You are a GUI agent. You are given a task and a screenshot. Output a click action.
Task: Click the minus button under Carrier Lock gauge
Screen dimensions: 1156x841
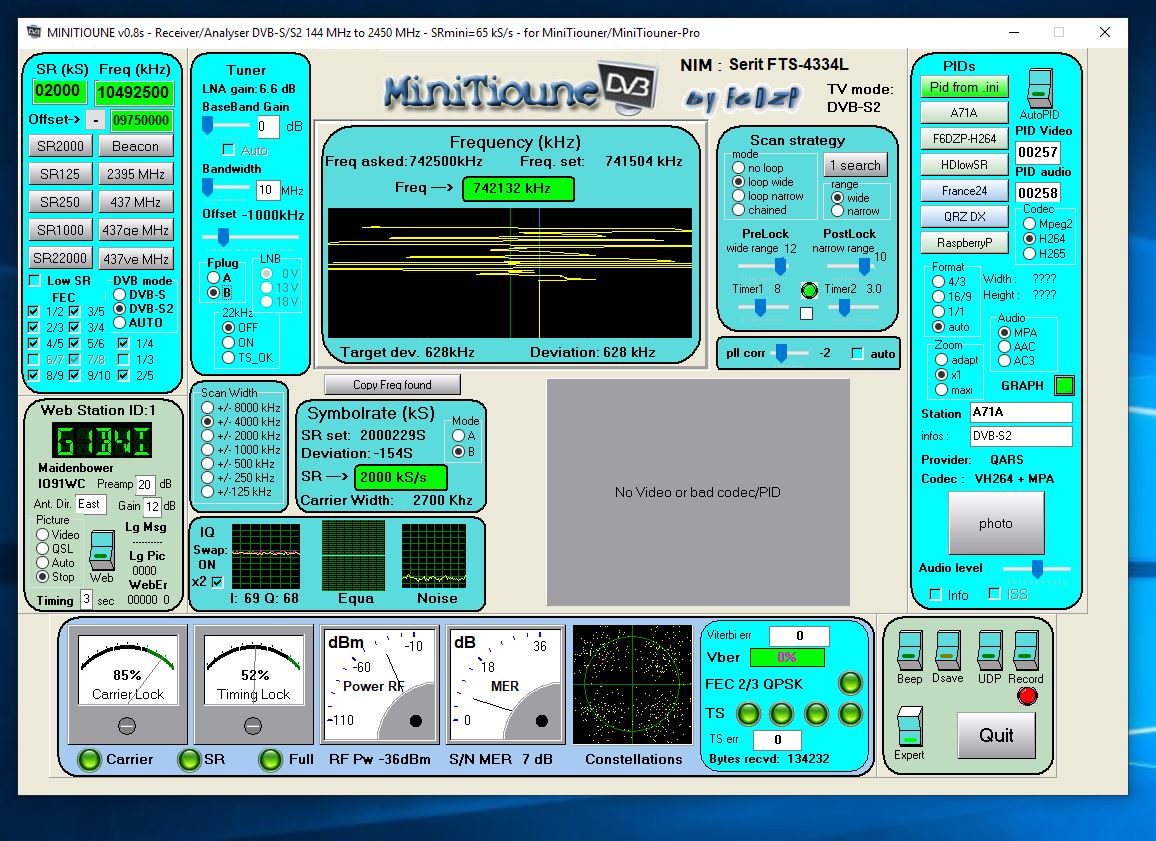127,726
